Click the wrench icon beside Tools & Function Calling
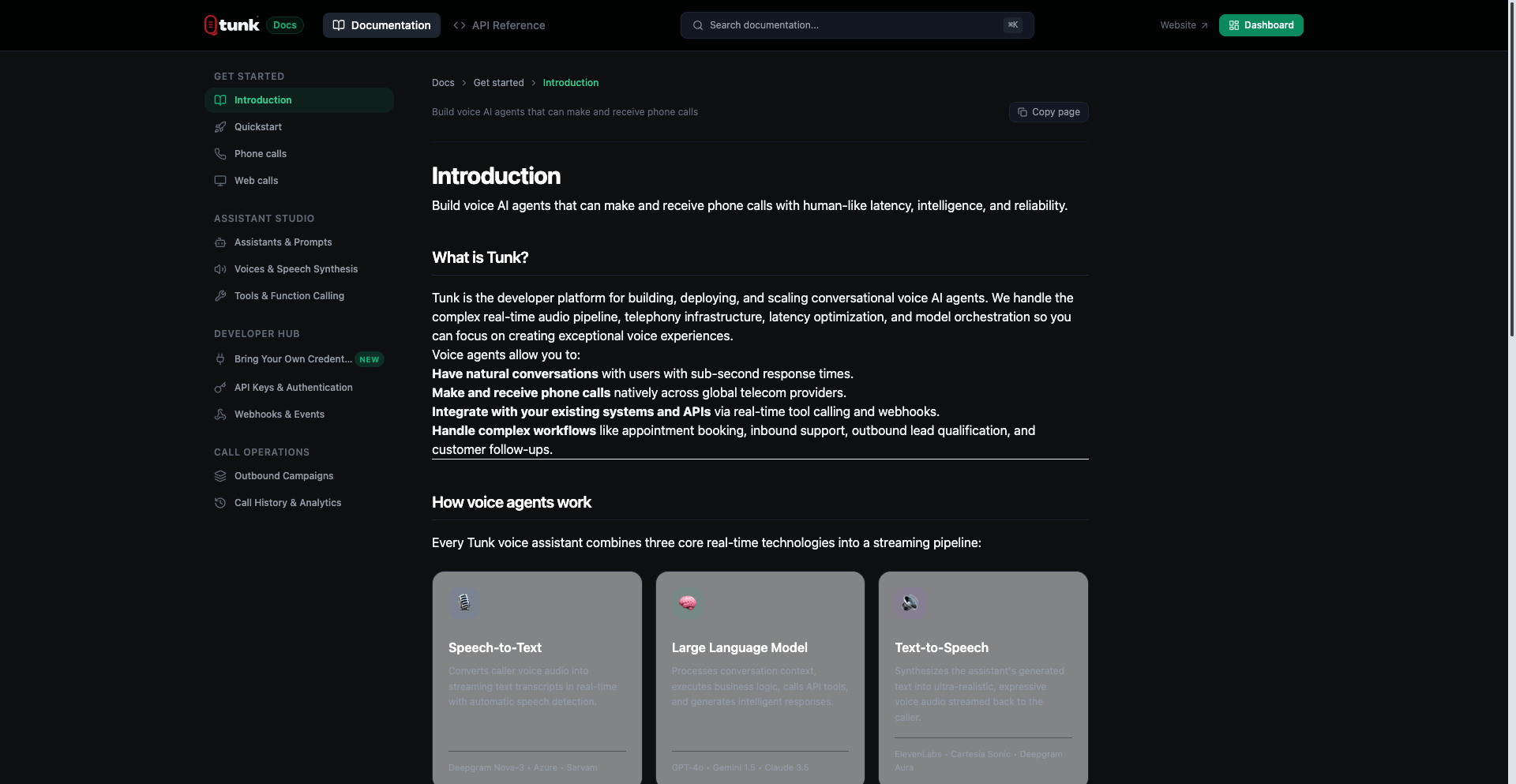 pyautogui.click(x=220, y=296)
